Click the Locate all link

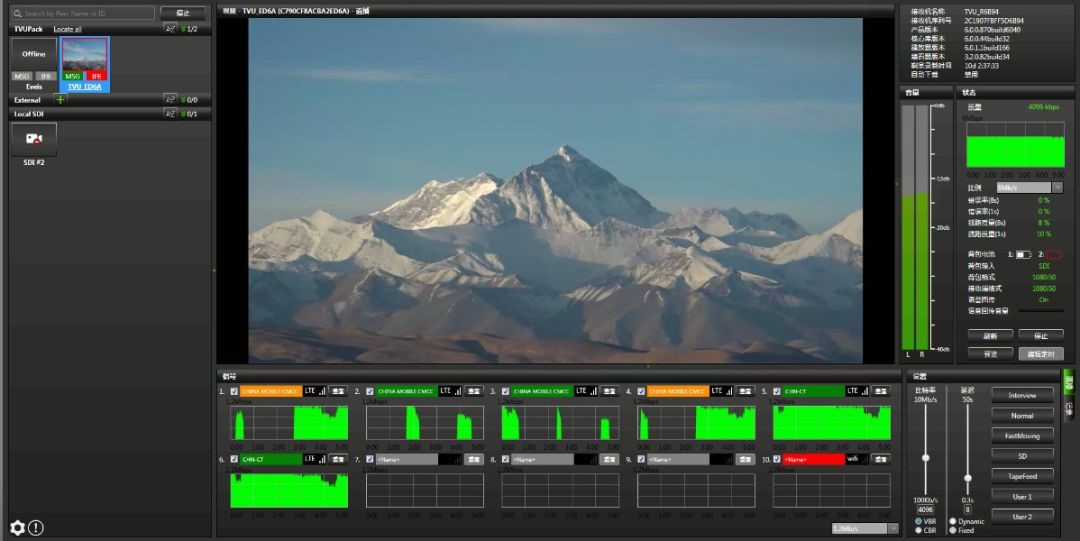(67, 30)
